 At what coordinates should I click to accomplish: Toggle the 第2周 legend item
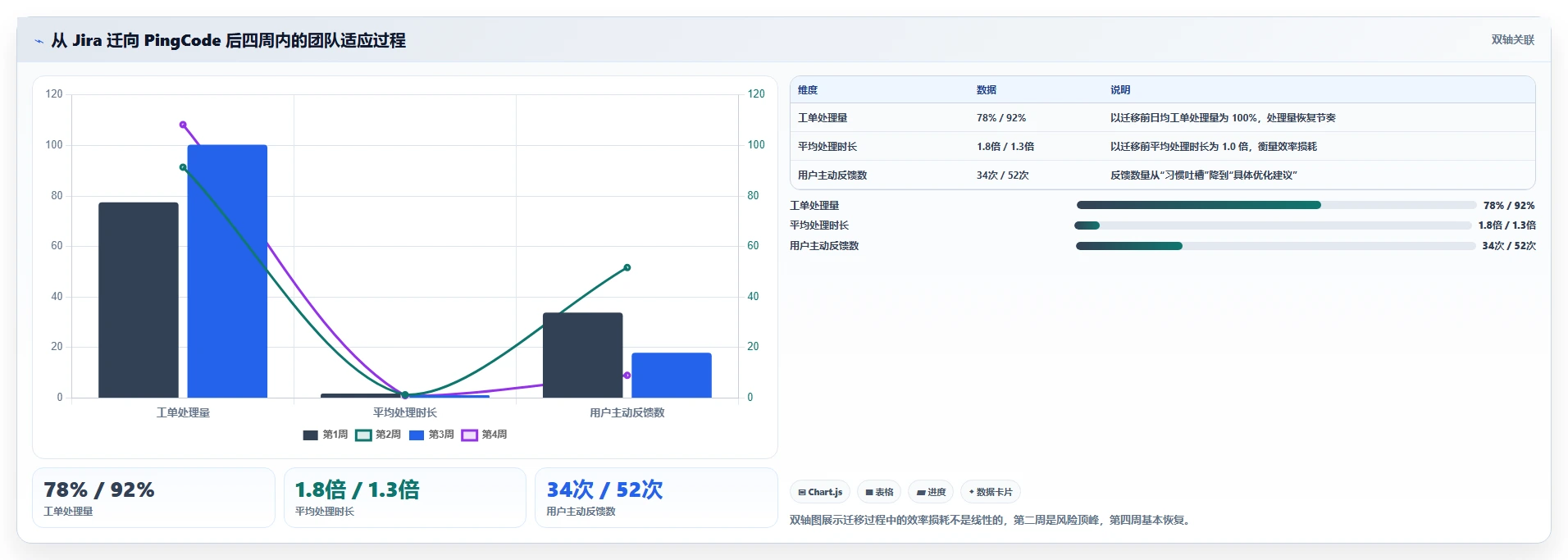(x=378, y=435)
